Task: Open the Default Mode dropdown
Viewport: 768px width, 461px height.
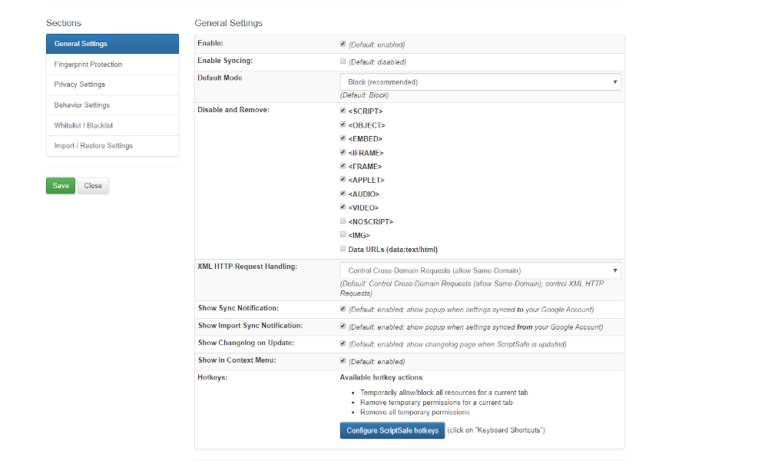Action: [x=480, y=82]
